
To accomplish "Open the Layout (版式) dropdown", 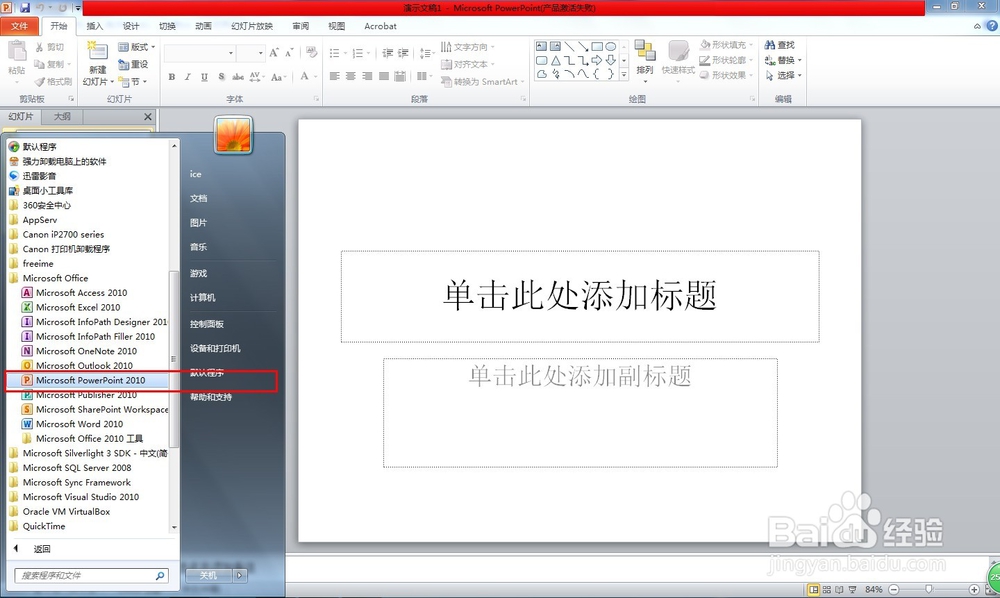I will pos(136,47).
